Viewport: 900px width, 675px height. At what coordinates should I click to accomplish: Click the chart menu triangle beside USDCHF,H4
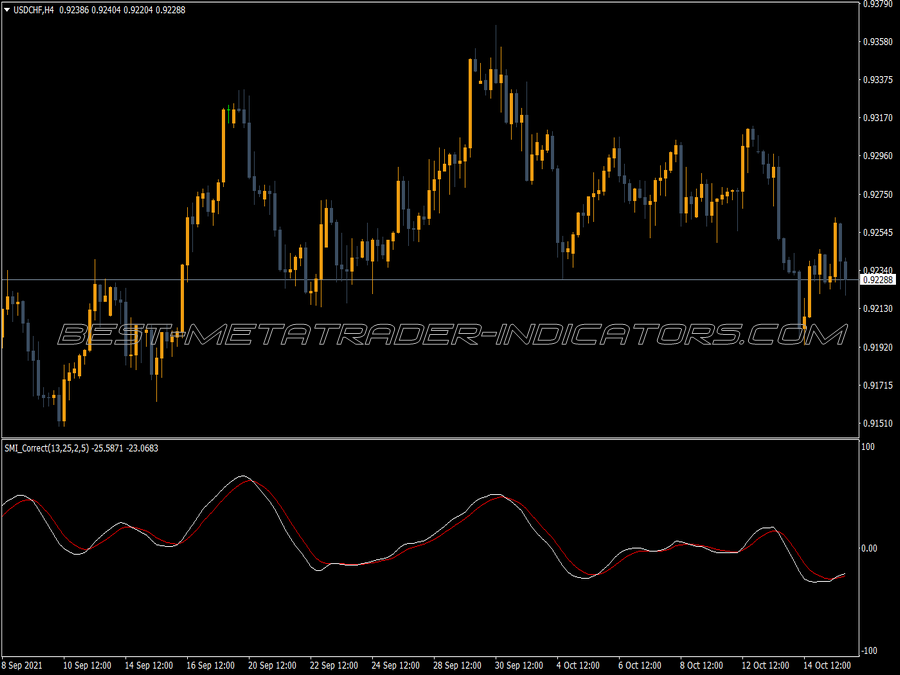7,10
